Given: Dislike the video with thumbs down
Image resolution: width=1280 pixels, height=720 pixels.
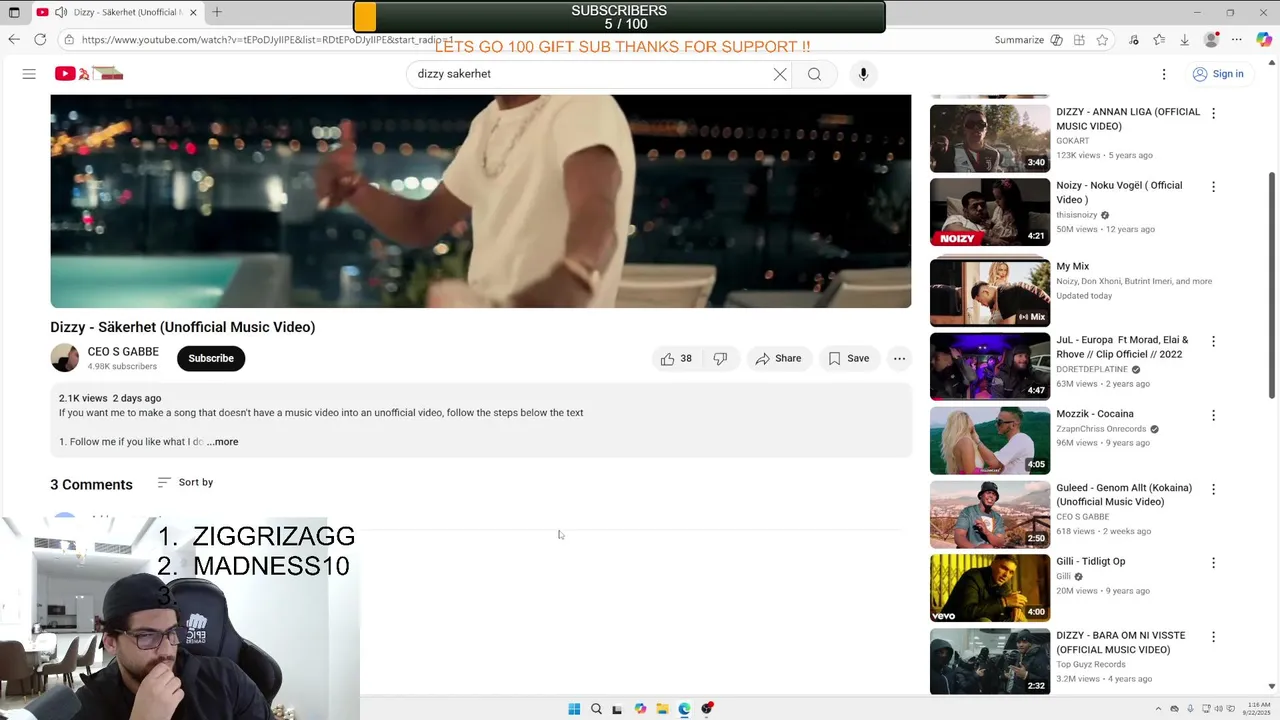Looking at the screenshot, I should click(720, 358).
